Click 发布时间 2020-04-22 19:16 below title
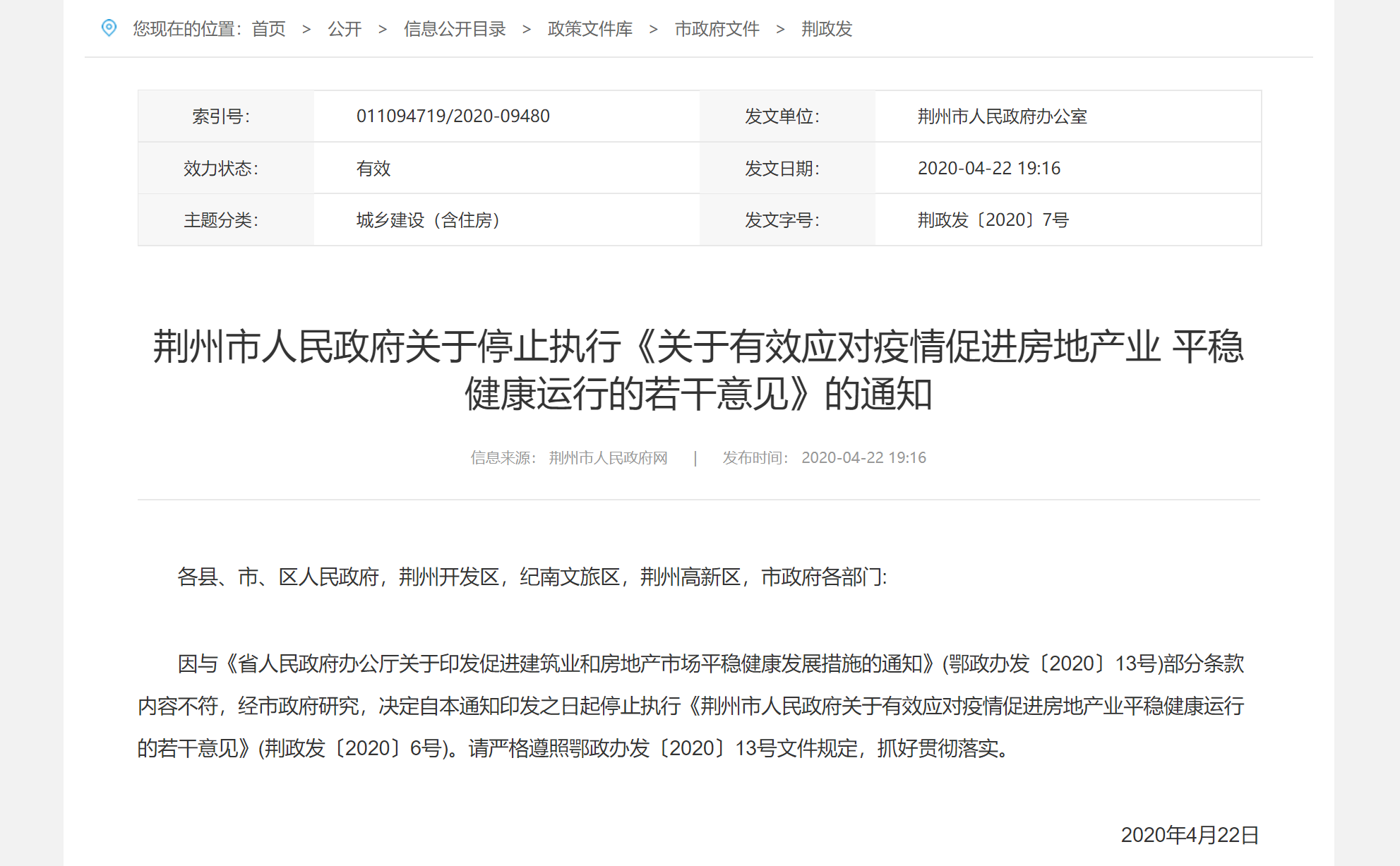The width and height of the screenshot is (1400, 866). click(x=824, y=458)
